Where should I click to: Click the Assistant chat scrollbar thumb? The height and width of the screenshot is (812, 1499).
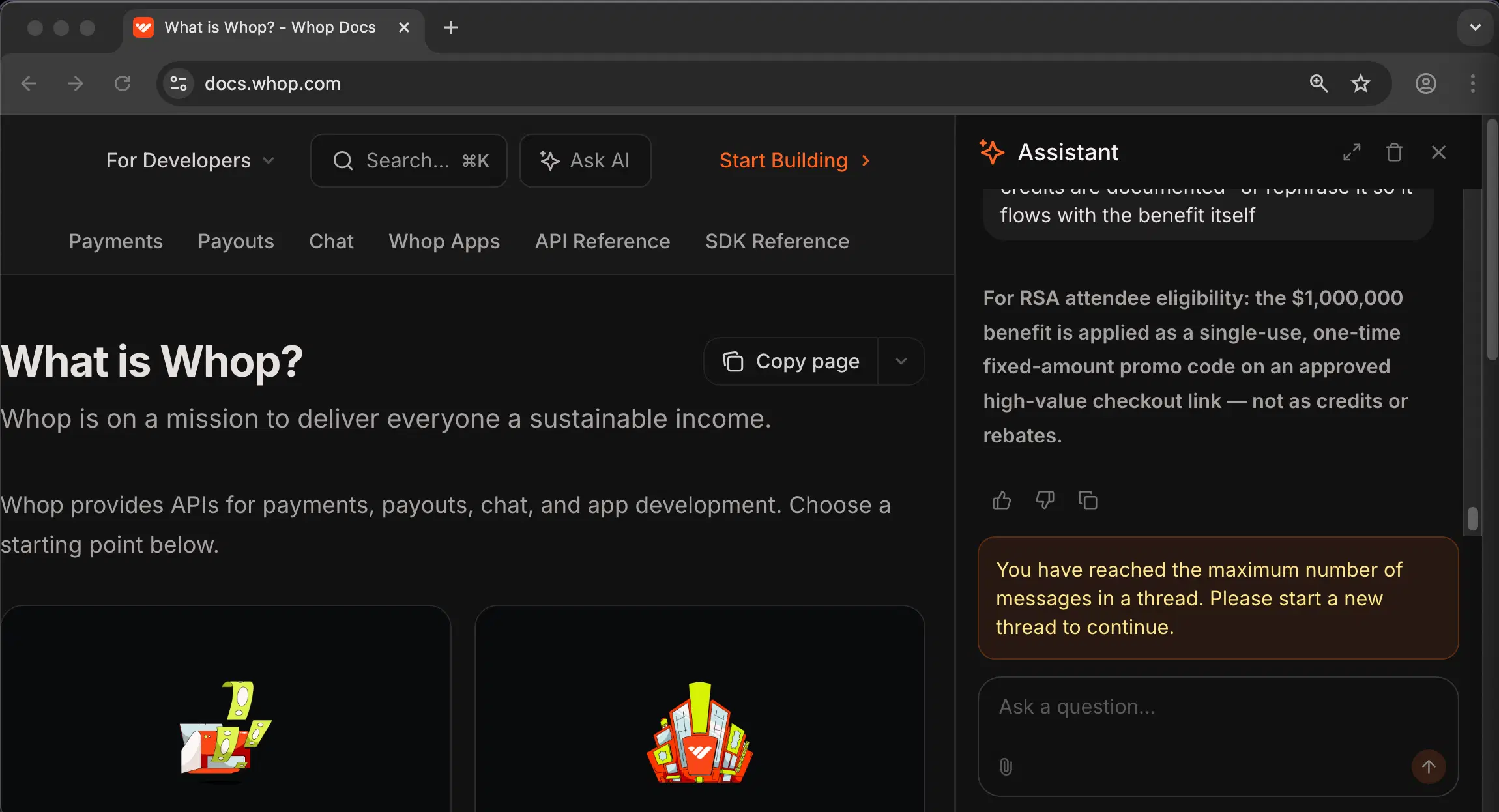(1472, 519)
